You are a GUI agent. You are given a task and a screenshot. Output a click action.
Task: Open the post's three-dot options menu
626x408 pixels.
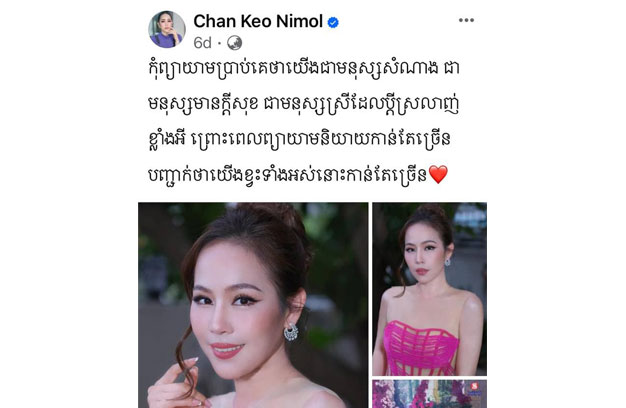point(466,20)
